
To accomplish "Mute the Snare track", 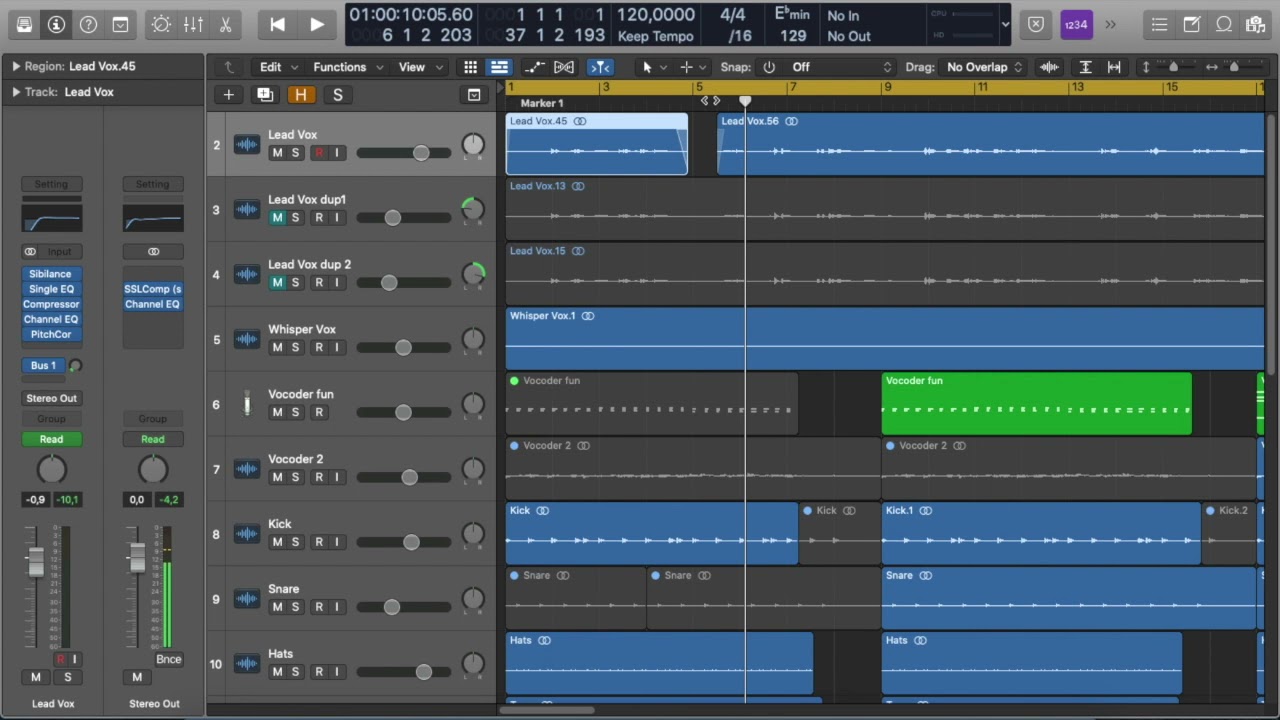I will click(277, 607).
